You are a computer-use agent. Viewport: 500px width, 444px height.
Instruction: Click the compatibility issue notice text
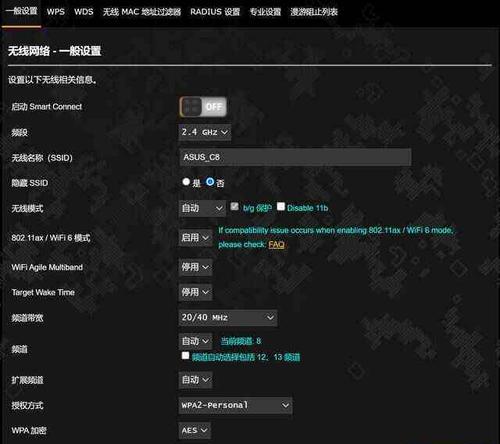[336, 237]
